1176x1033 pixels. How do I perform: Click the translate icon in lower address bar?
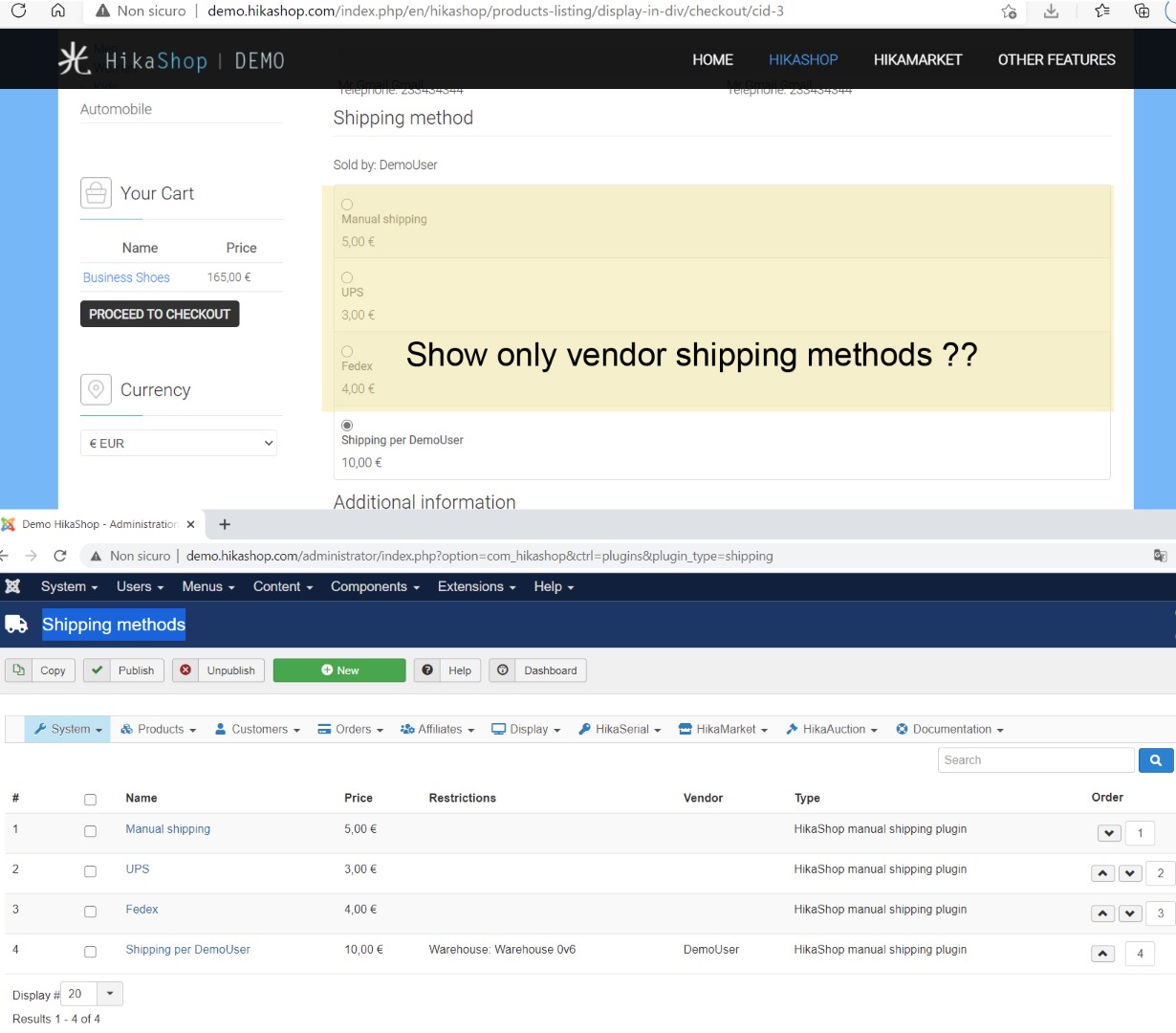tap(1160, 556)
